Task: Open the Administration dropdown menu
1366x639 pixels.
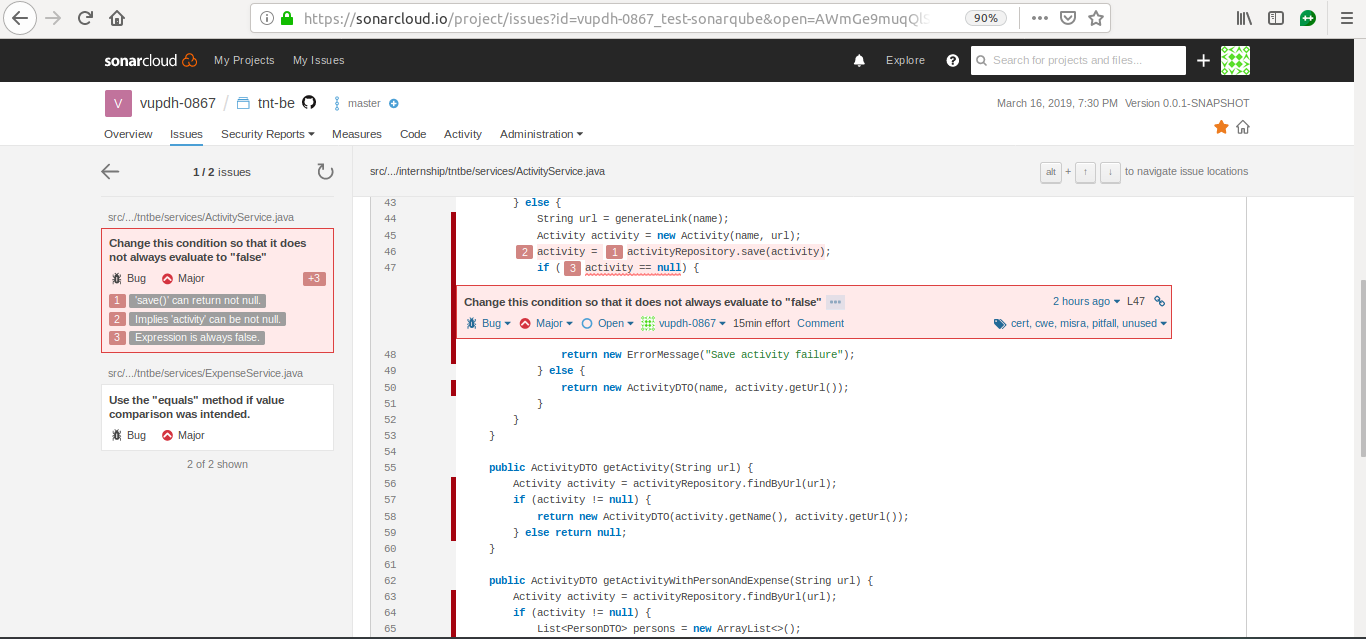Action: 541,134
